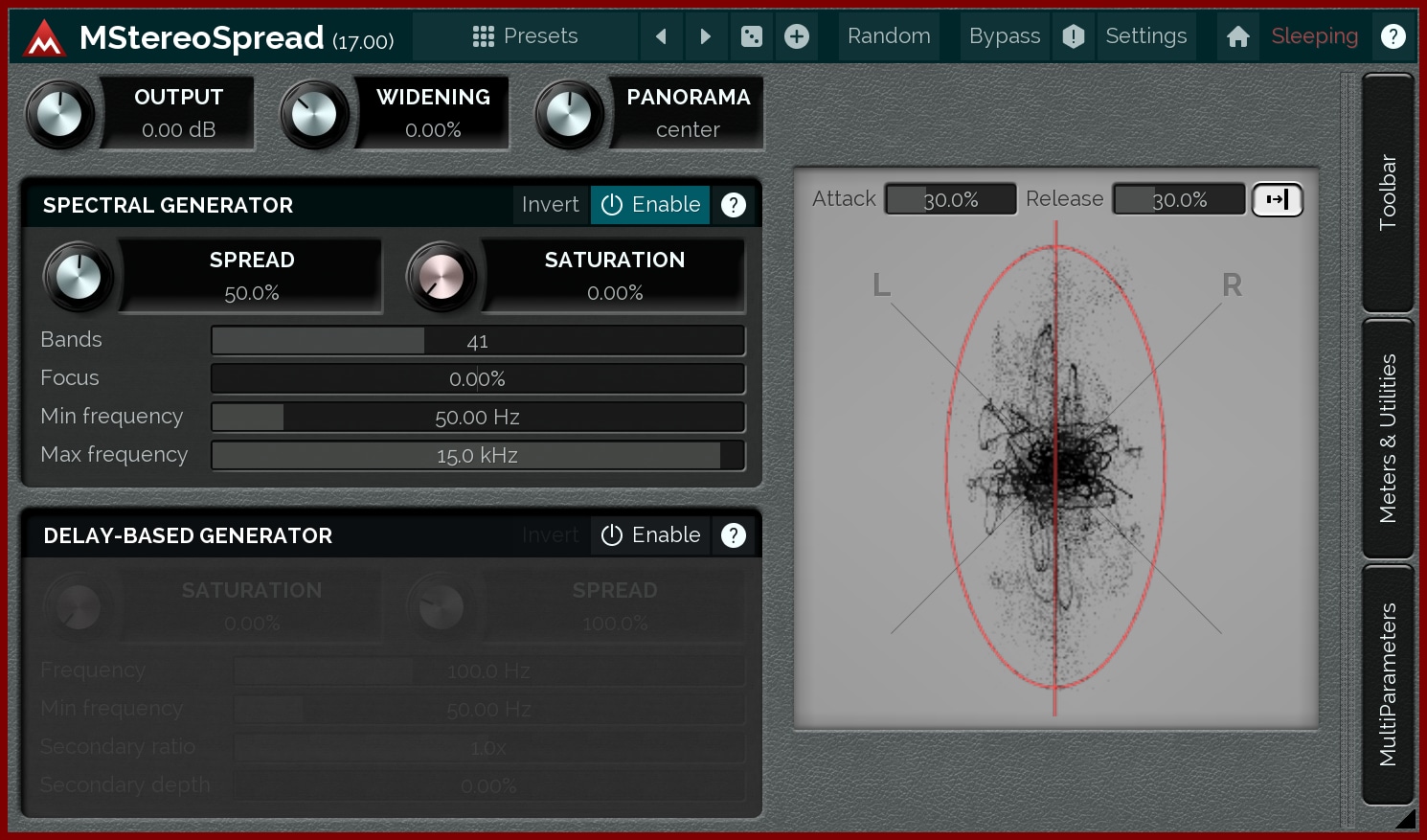Click the plus icon beside Random
1427x840 pixels.
[797, 36]
